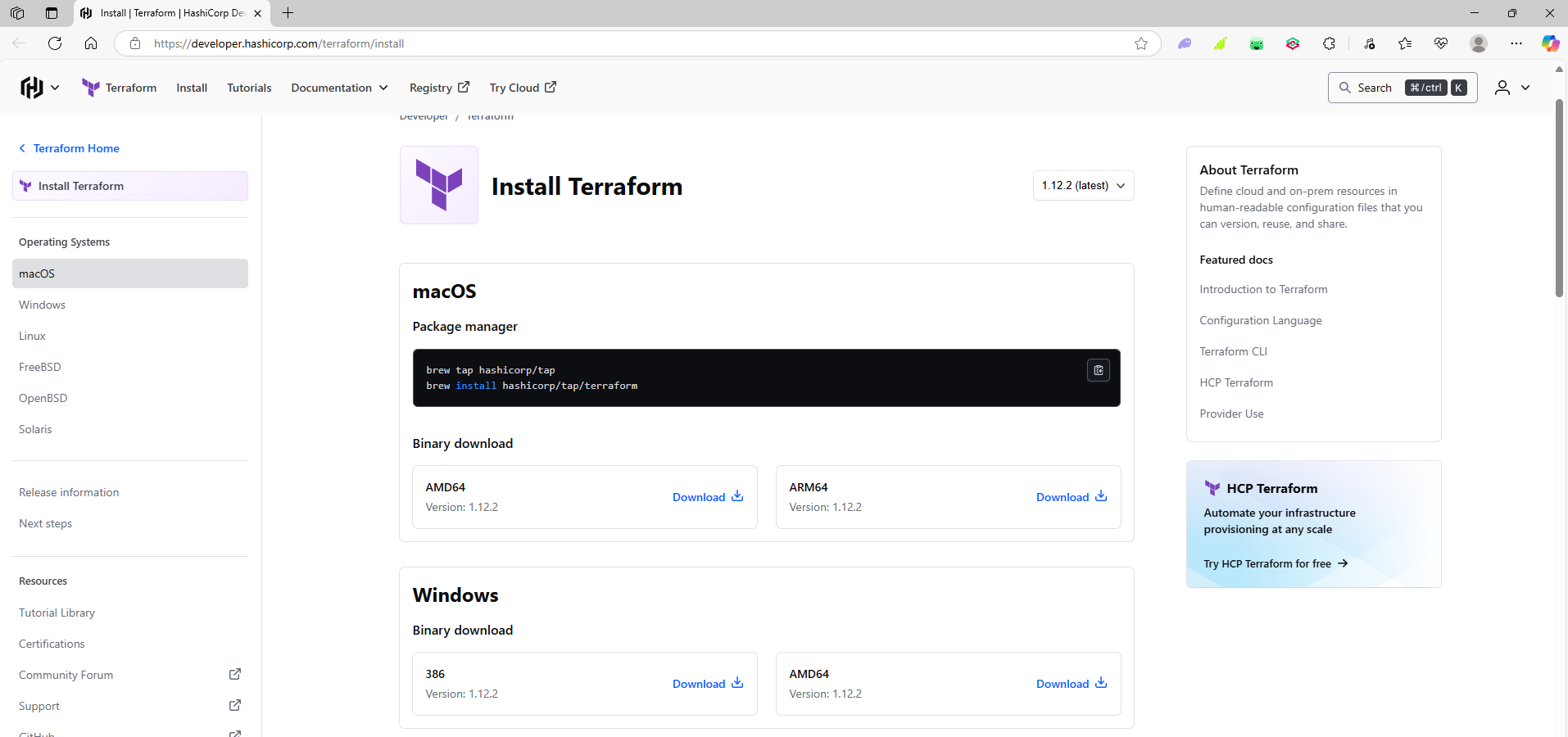Open the user account menu icon
This screenshot has width=1568, height=737.
[x=1511, y=88]
